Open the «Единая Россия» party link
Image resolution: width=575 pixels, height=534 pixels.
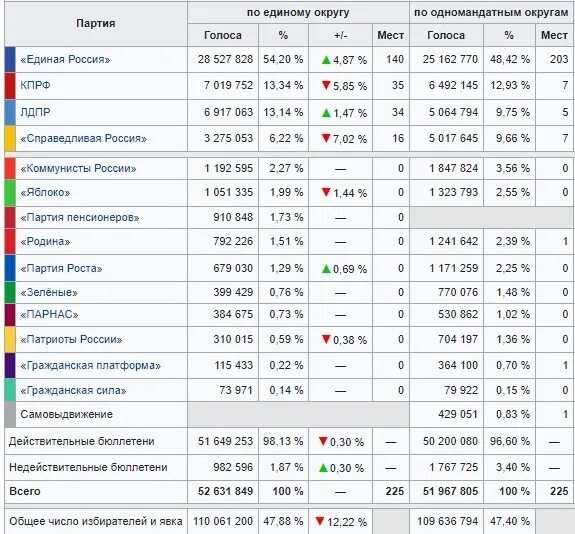tap(65, 59)
